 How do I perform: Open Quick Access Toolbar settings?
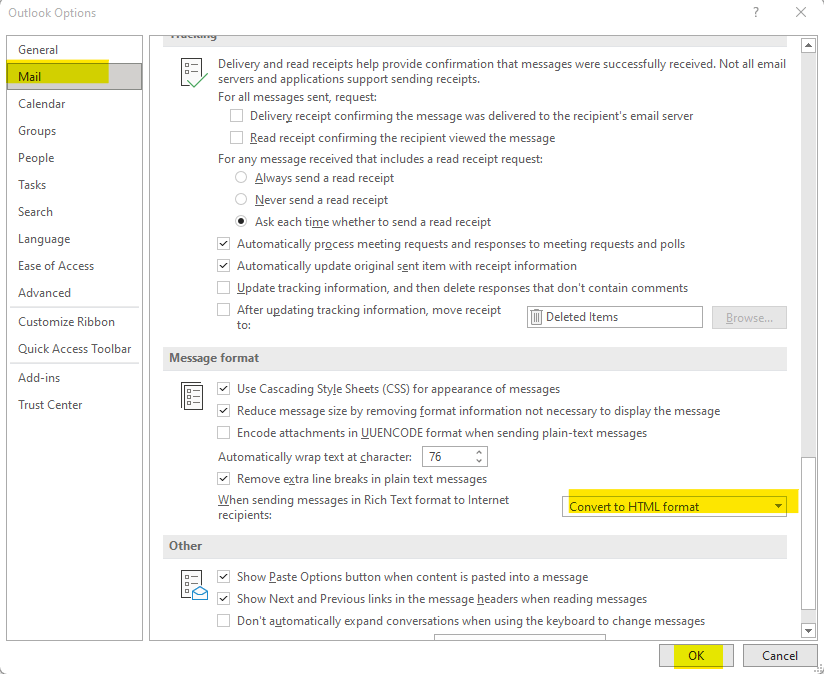[75, 348]
